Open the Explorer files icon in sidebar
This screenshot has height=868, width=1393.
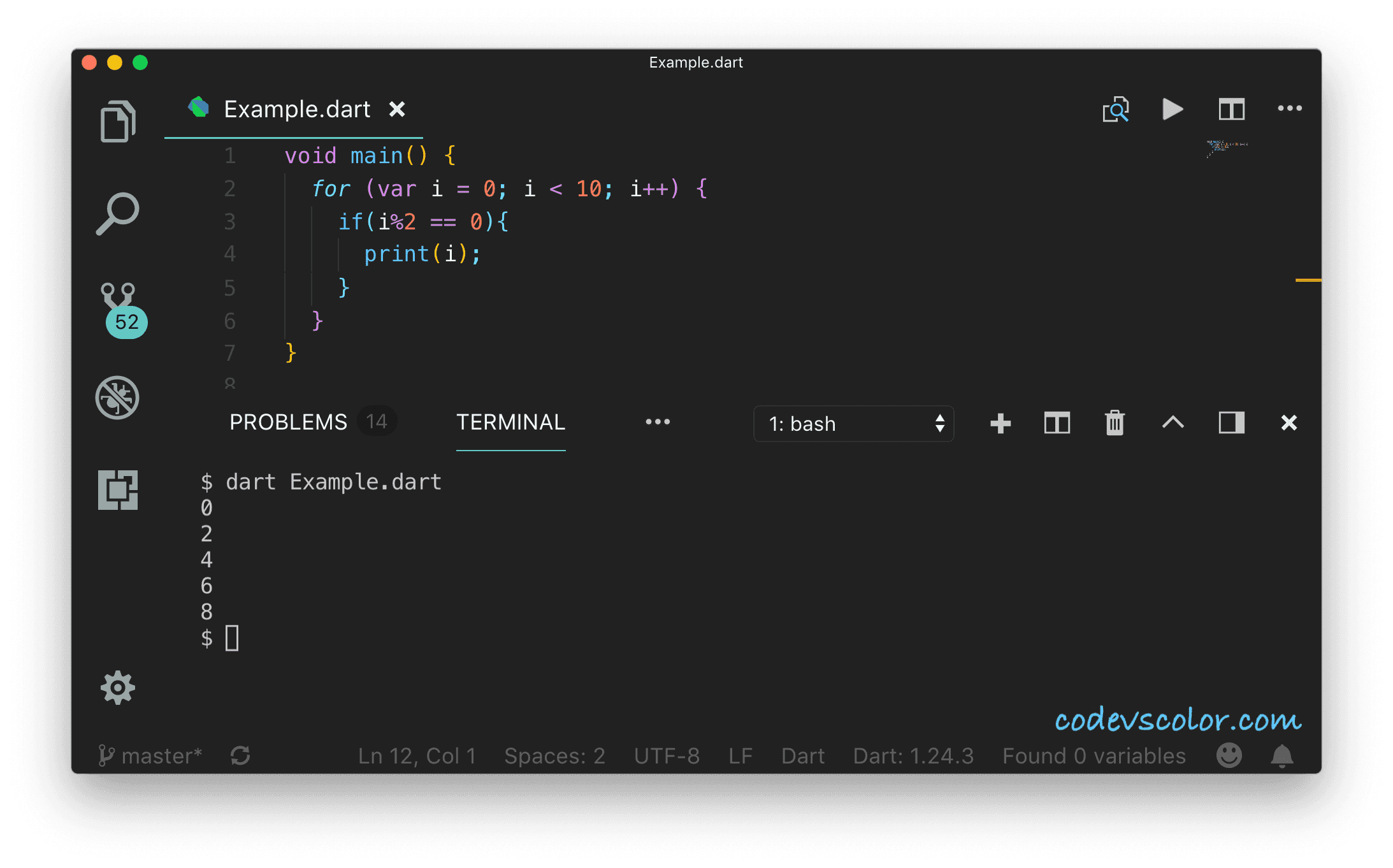118,121
